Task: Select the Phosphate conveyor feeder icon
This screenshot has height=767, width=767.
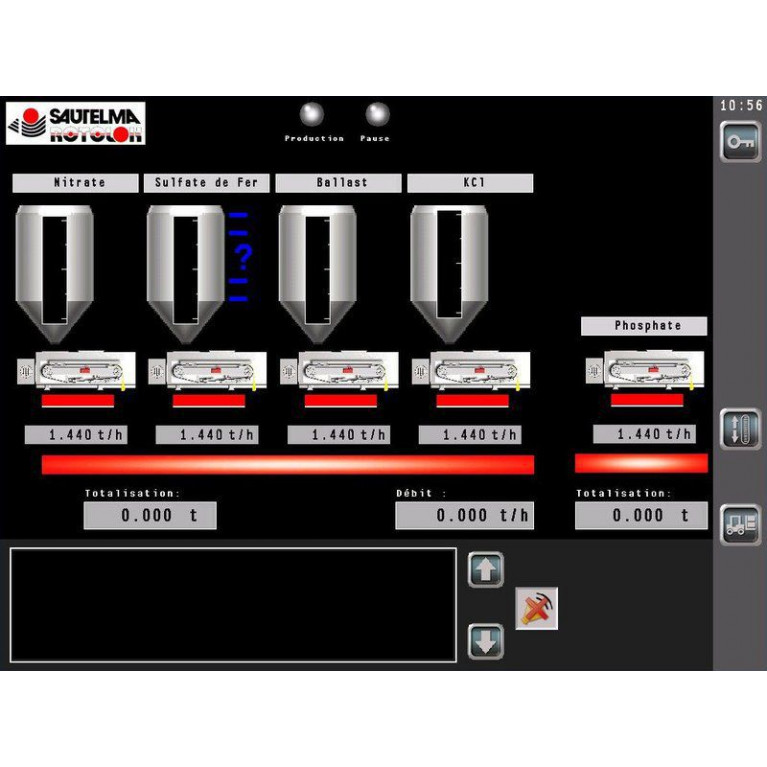Action: click(646, 370)
